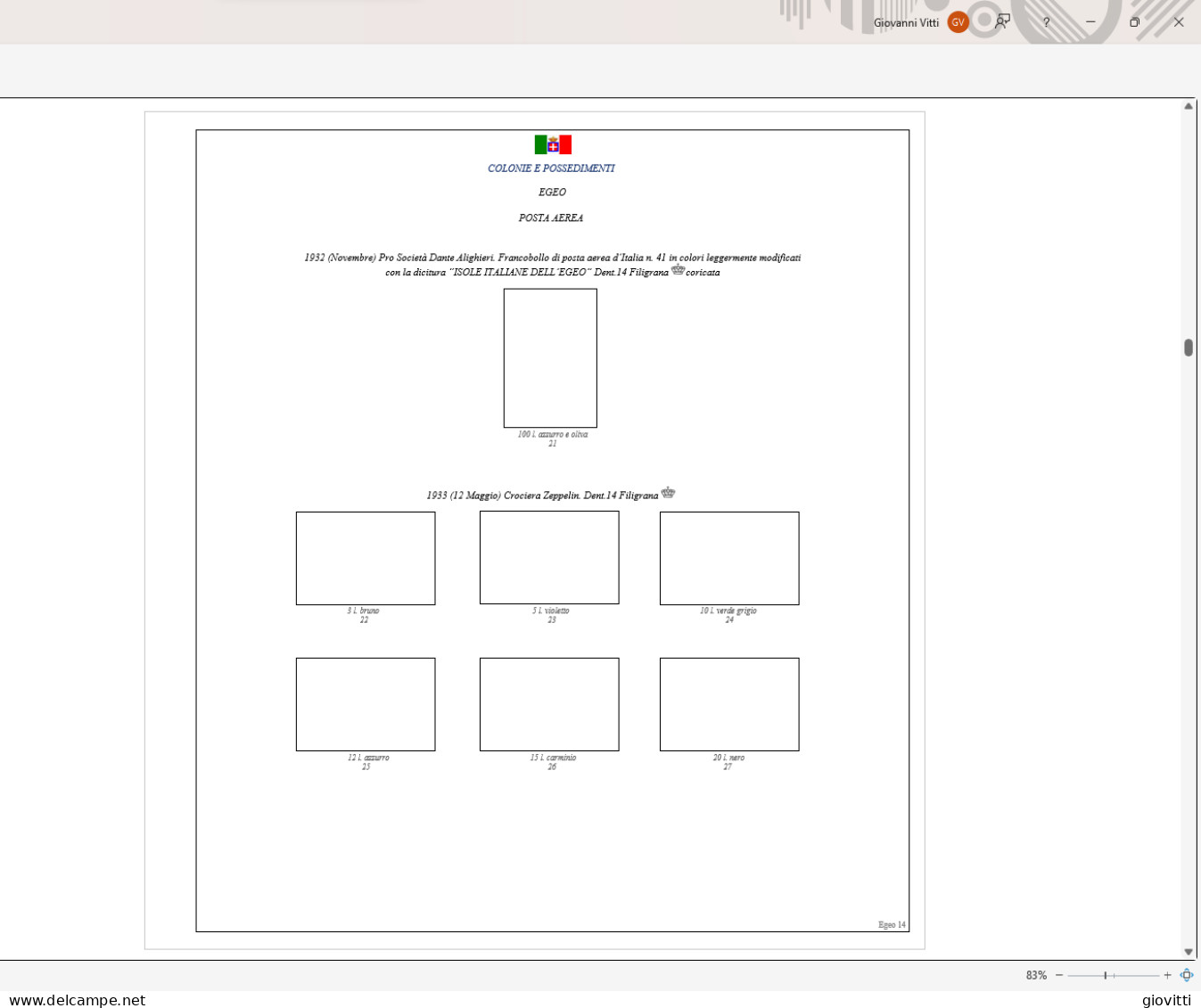The image size is (1201, 1008).
Task: Select the 'EGEO' title text
Action: [x=552, y=193]
